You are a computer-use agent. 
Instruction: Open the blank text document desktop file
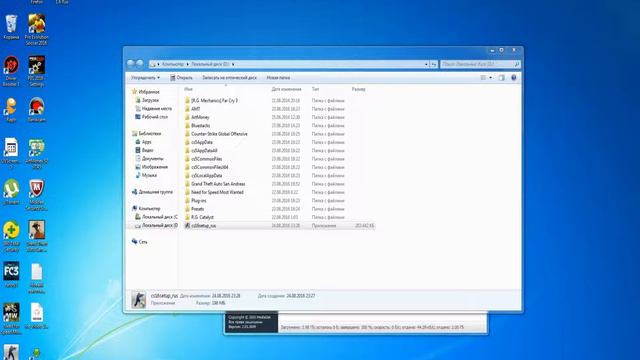(x=36, y=278)
